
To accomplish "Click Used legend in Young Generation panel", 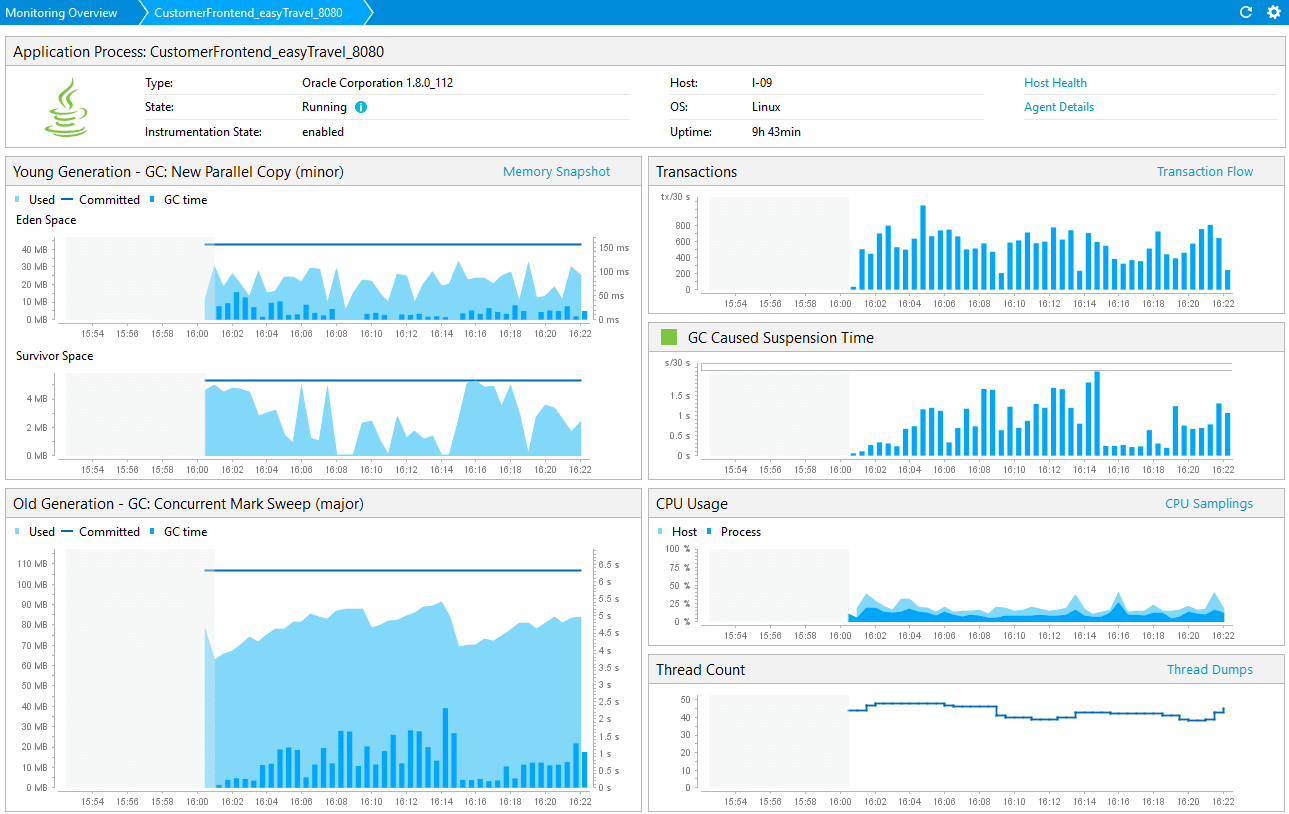I will tap(36, 200).
